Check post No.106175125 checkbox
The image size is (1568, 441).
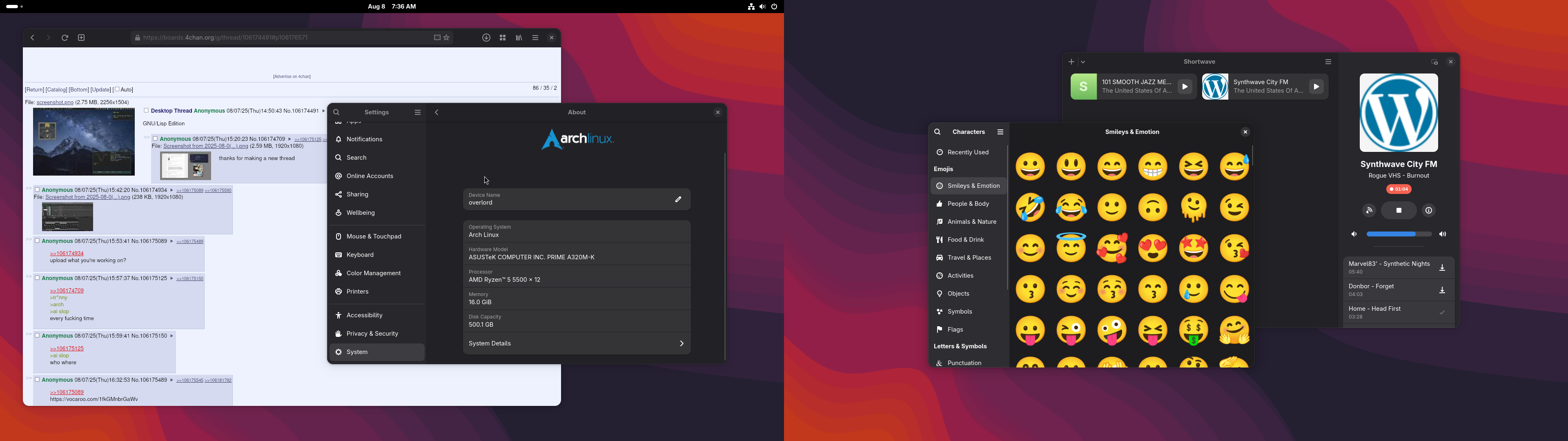37,278
